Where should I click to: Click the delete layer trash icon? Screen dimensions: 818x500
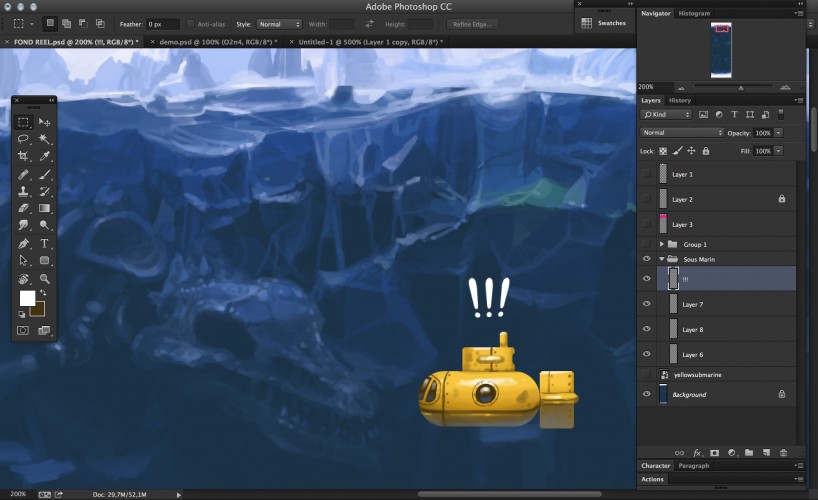click(x=783, y=453)
